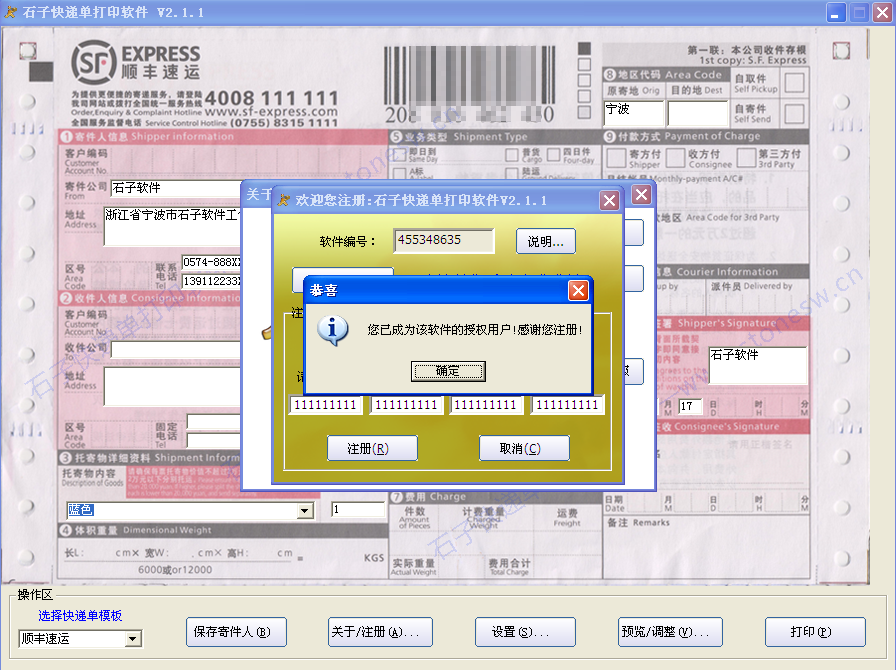Open 预览/调整(V)... button

pos(670,632)
